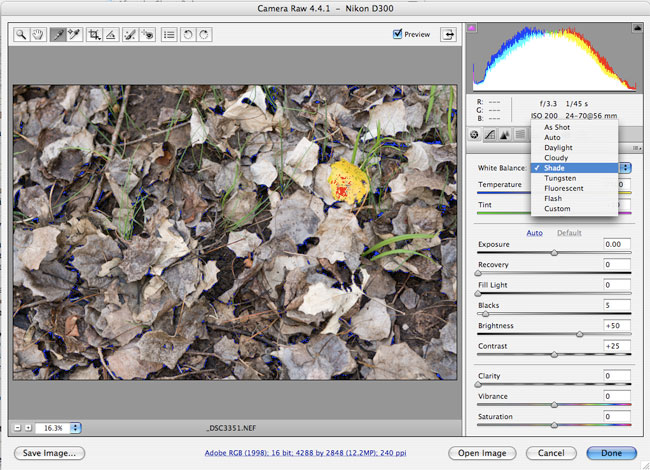650x470 pixels.
Task: Click the Saturation value field
Action: point(617,417)
